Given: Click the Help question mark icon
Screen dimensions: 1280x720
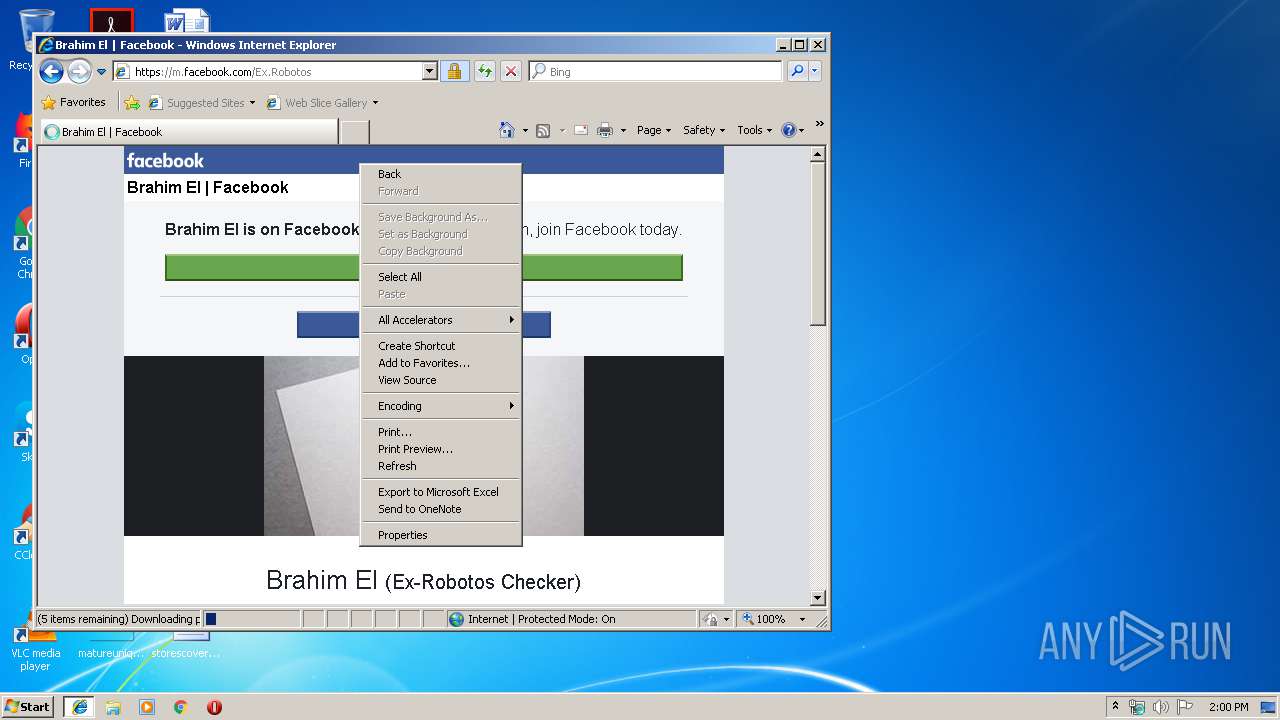Looking at the screenshot, I should click(788, 130).
